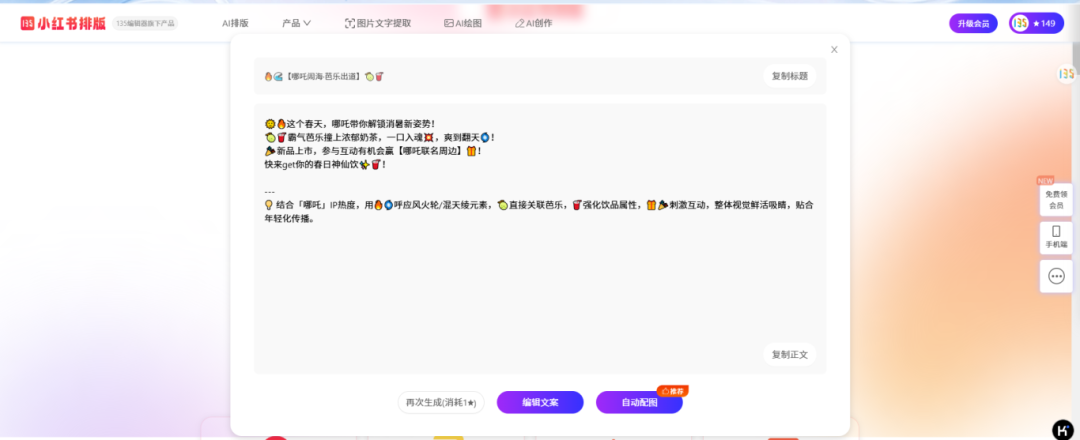Click the AI创作 pen icon
Image resolution: width=1080 pixels, height=440 pixels.
point(519,23)
